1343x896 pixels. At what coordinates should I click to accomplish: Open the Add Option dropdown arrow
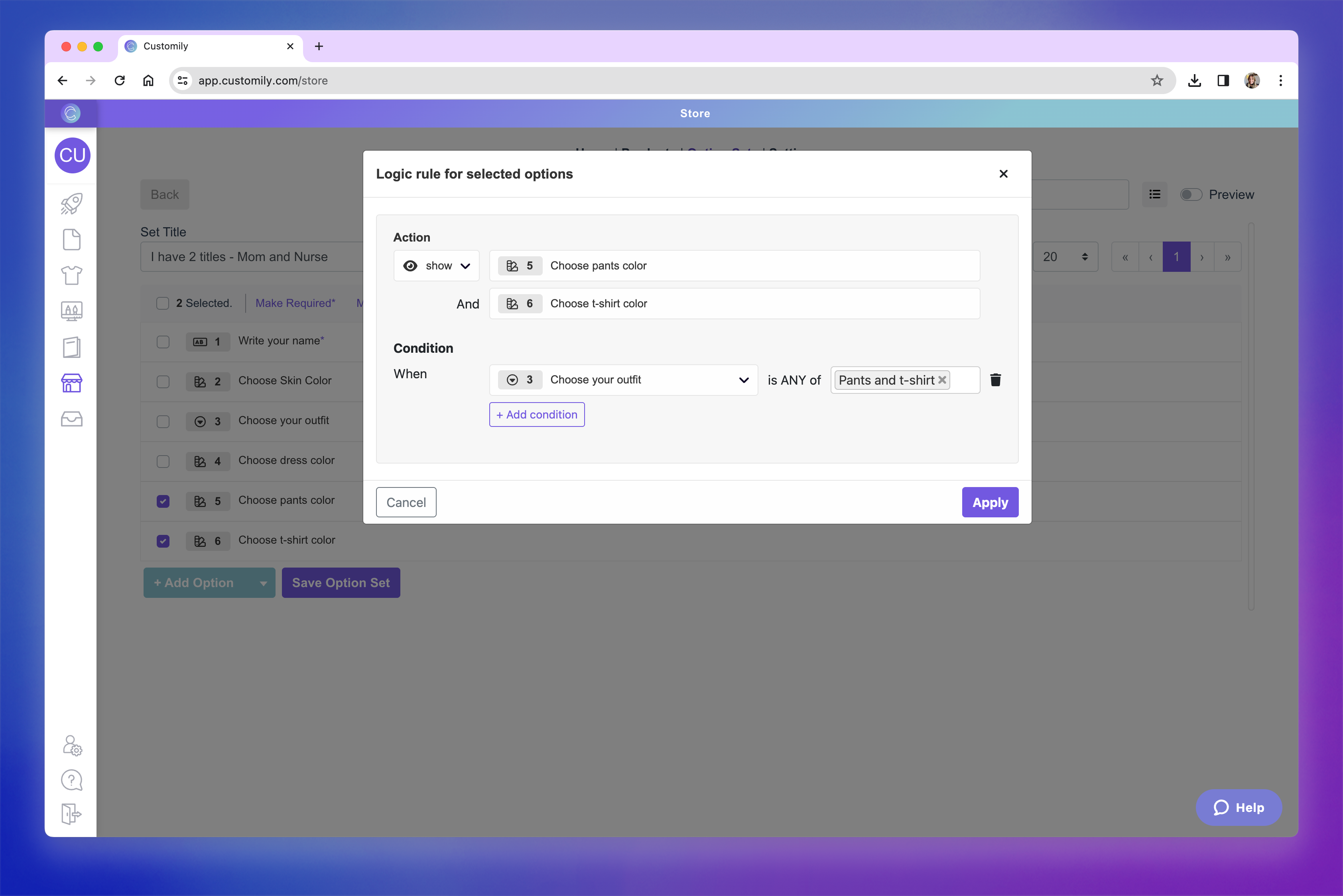(x=264, y=583)
